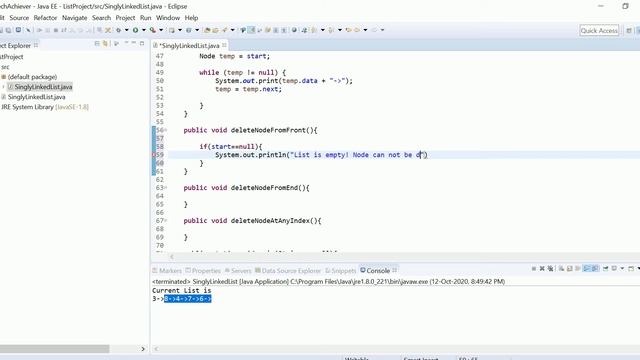Switch to the Servers tab
Image resolution: width=640 pixels, height=360 pixels.
[238, 271]
